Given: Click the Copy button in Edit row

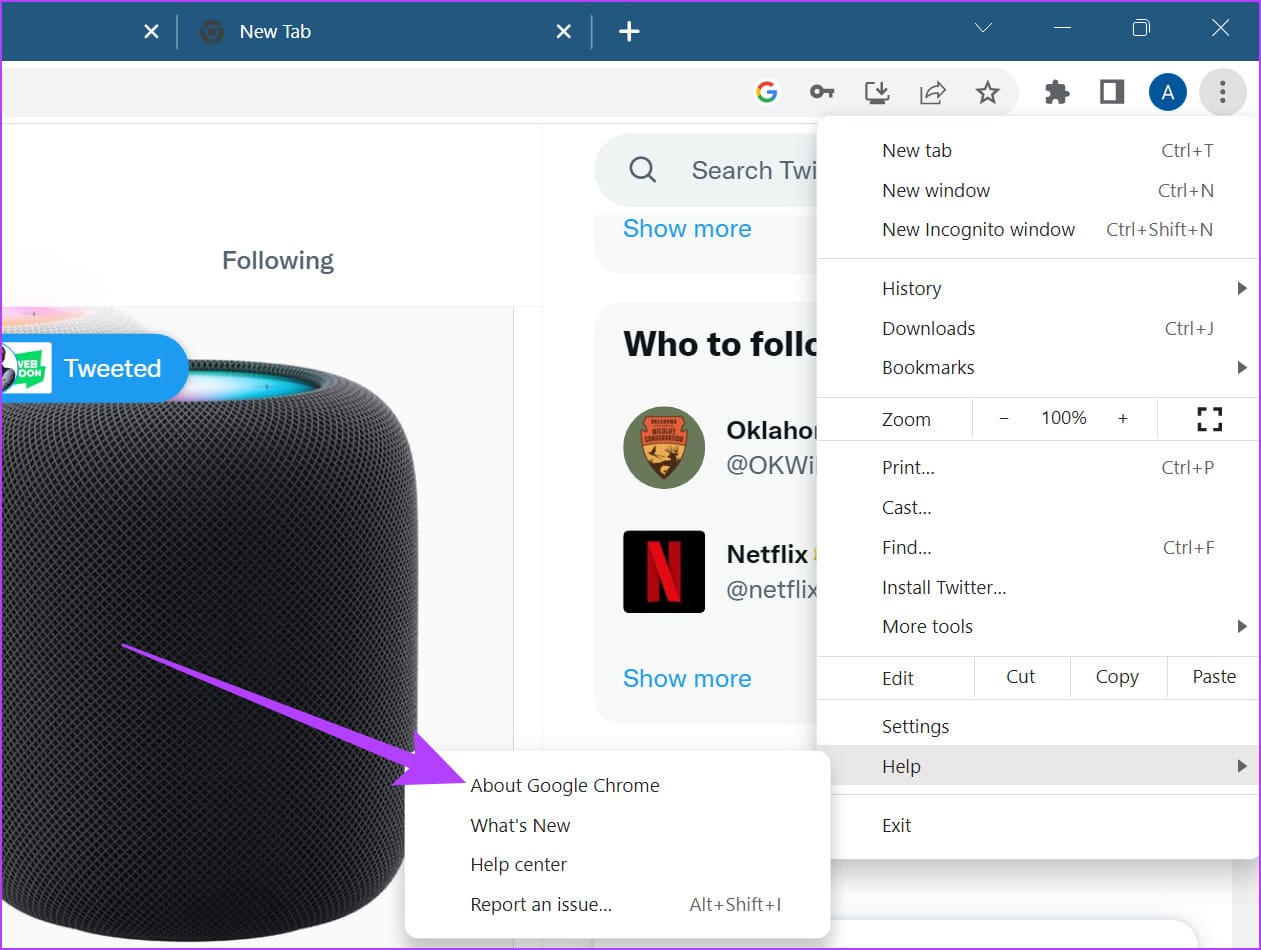Looking at the screenshot, I should (x=1117, y=677).
